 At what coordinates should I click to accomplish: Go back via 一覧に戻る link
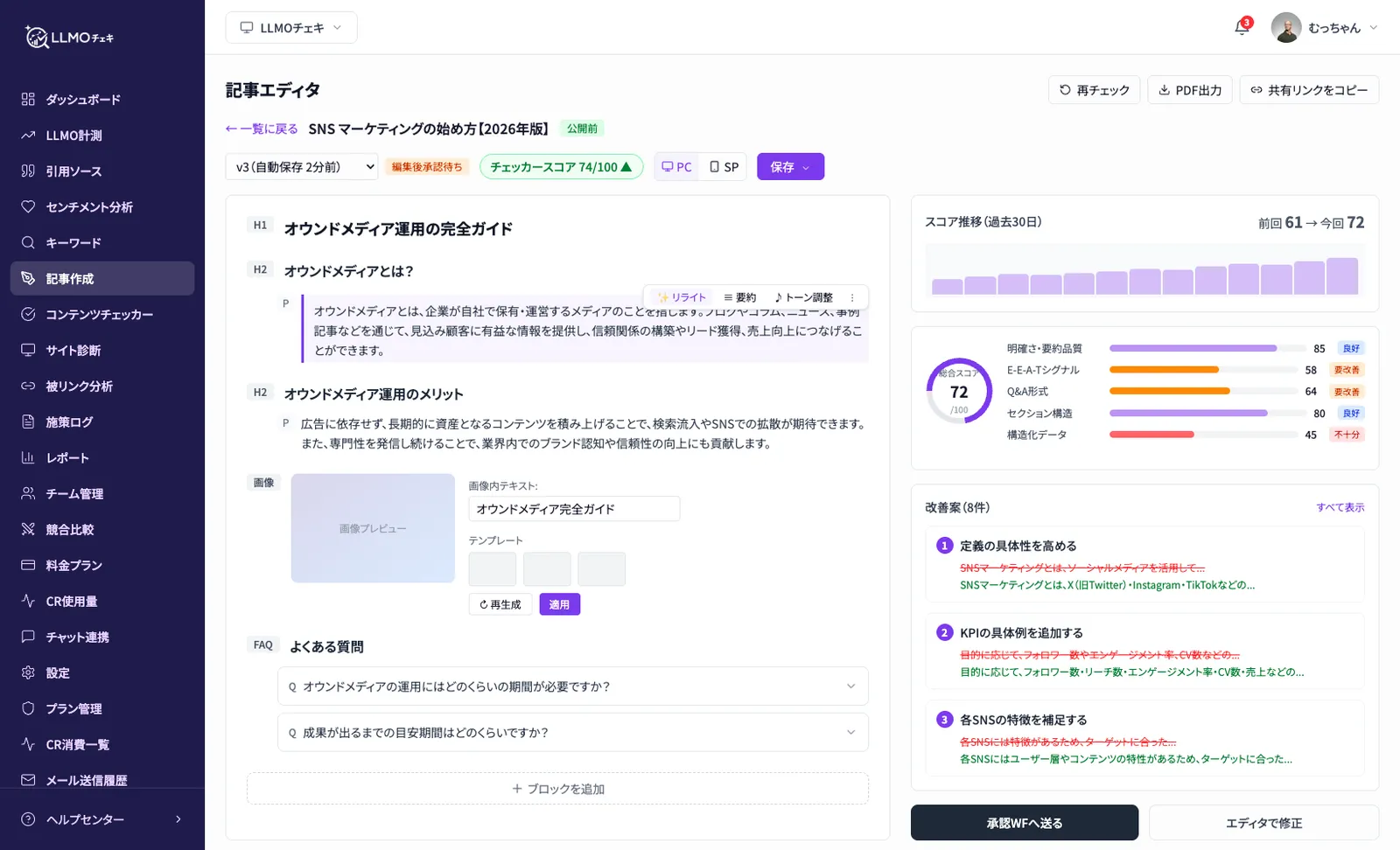click(262, 129)
